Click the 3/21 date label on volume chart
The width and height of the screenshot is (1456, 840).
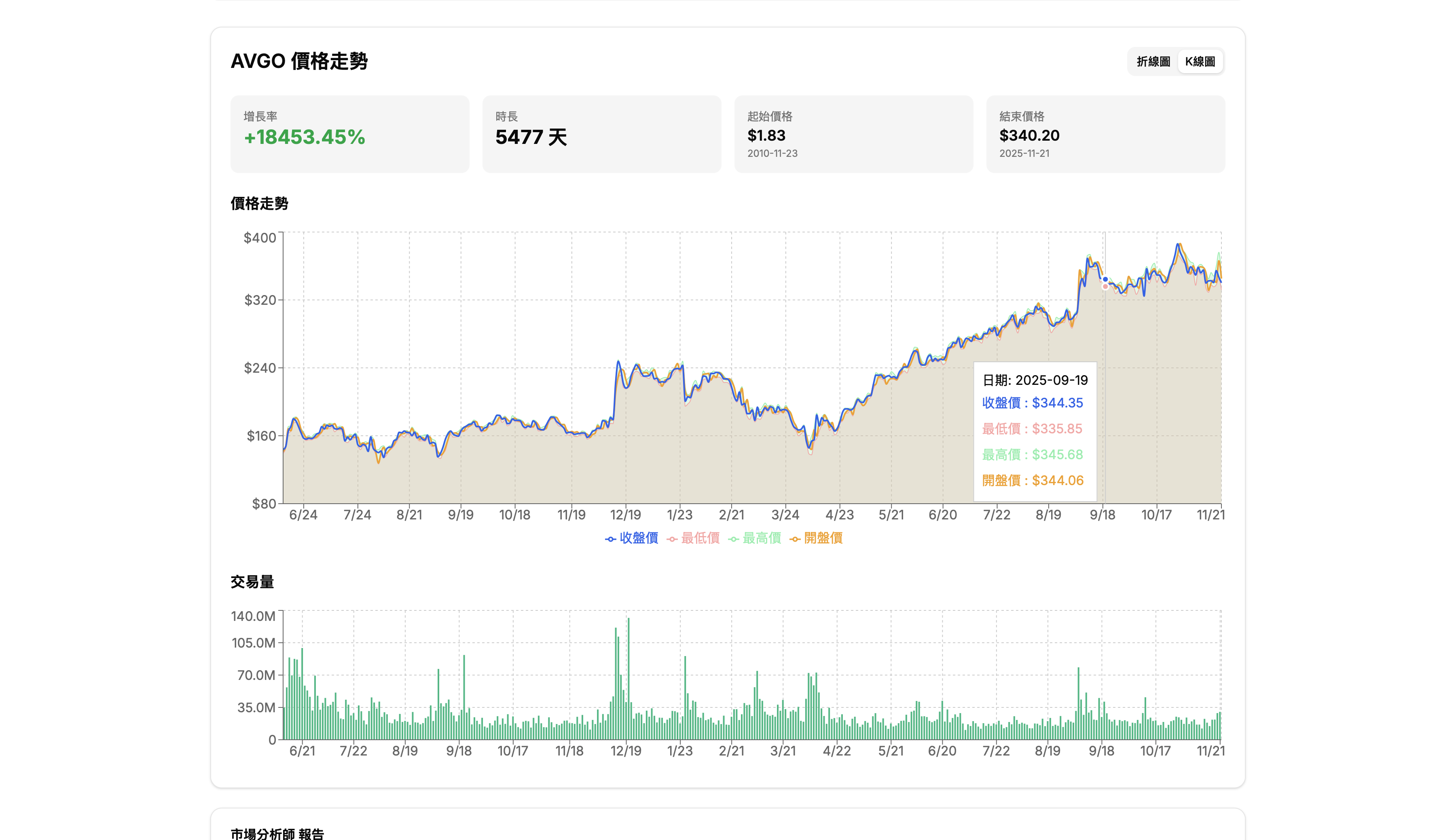tap(783, 751)
